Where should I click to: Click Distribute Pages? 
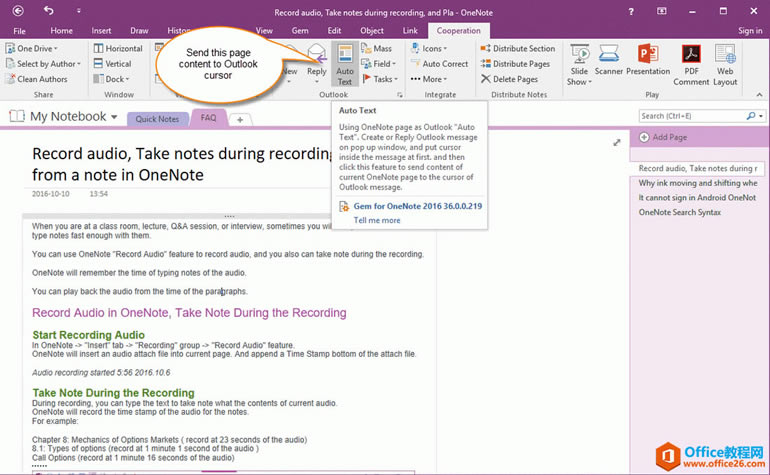coord(515,64)
